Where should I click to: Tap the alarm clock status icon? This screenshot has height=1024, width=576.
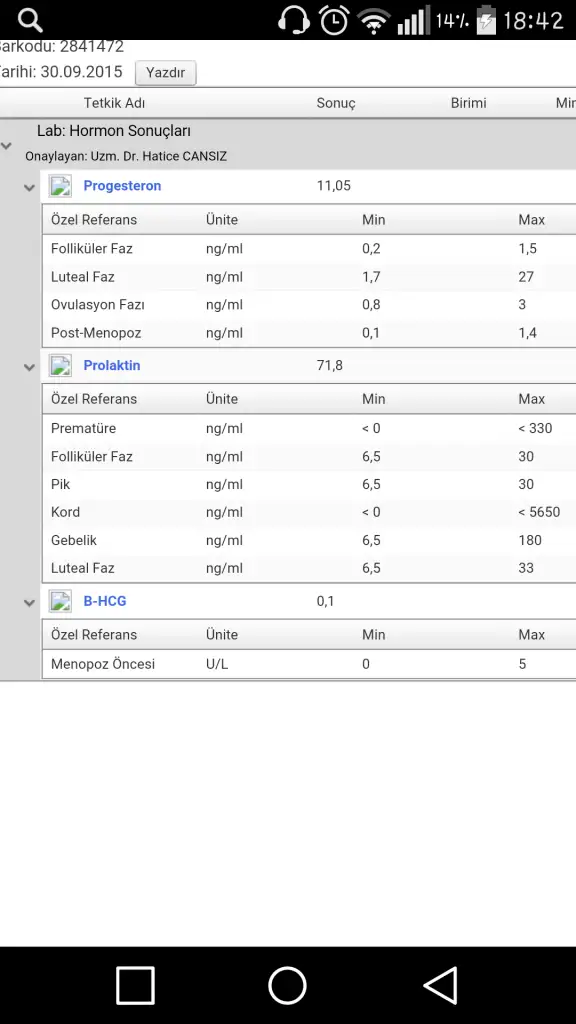[334, 20]
